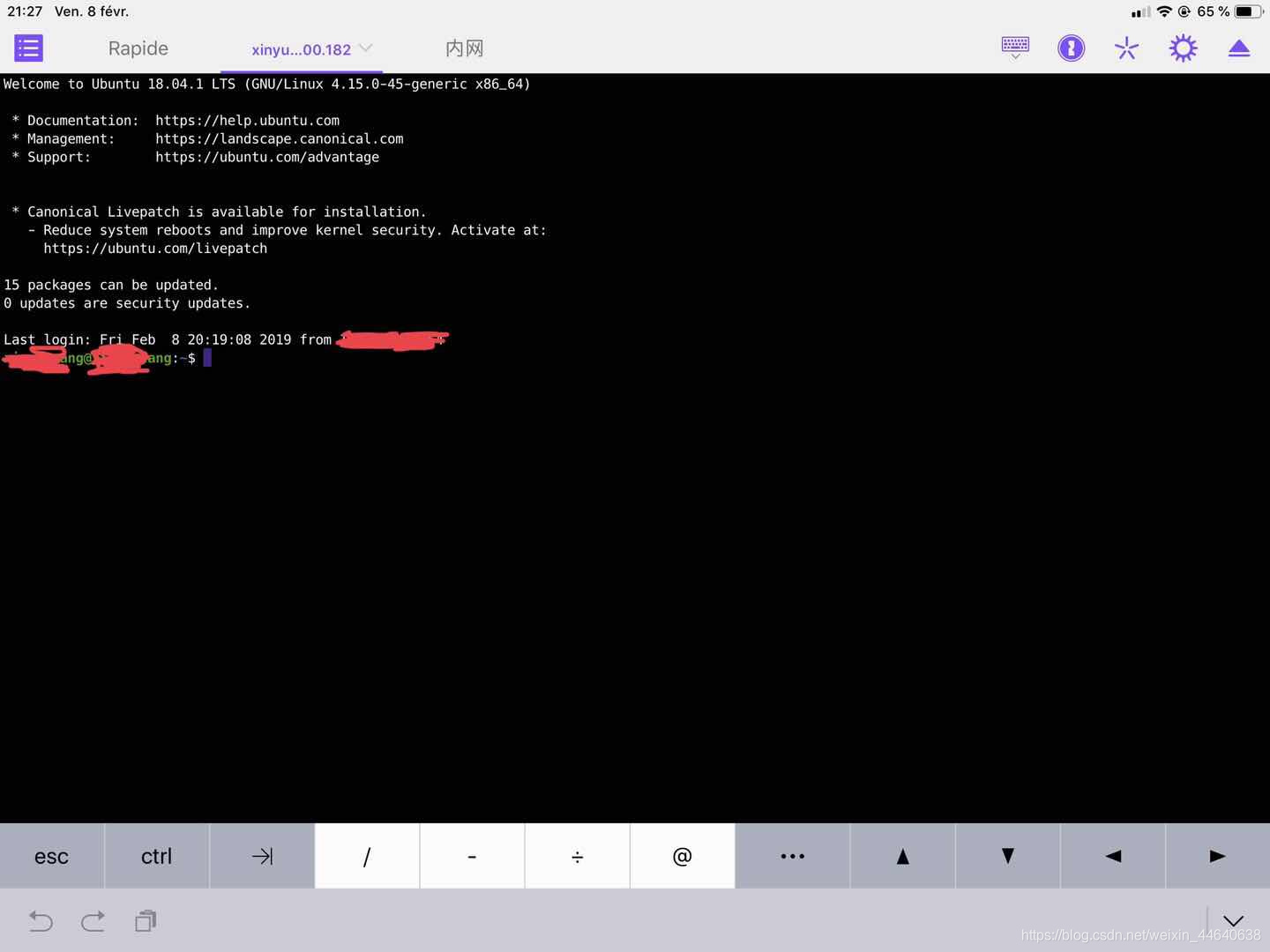The height and width of the screenshot is (952, 1270).
Task: Tap the keyboard dismiss icon
Action: [x=1014, y=48]
